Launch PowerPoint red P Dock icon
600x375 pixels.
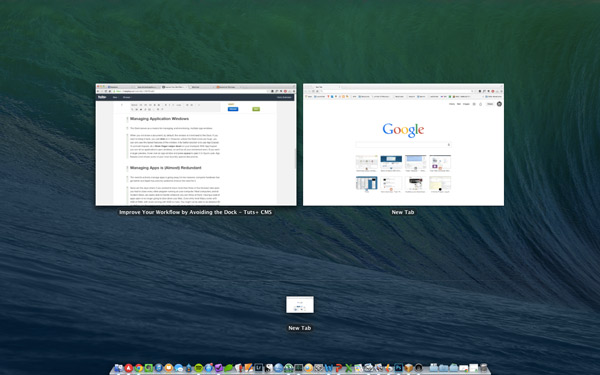pyautogui.click(x=339, y=368)
